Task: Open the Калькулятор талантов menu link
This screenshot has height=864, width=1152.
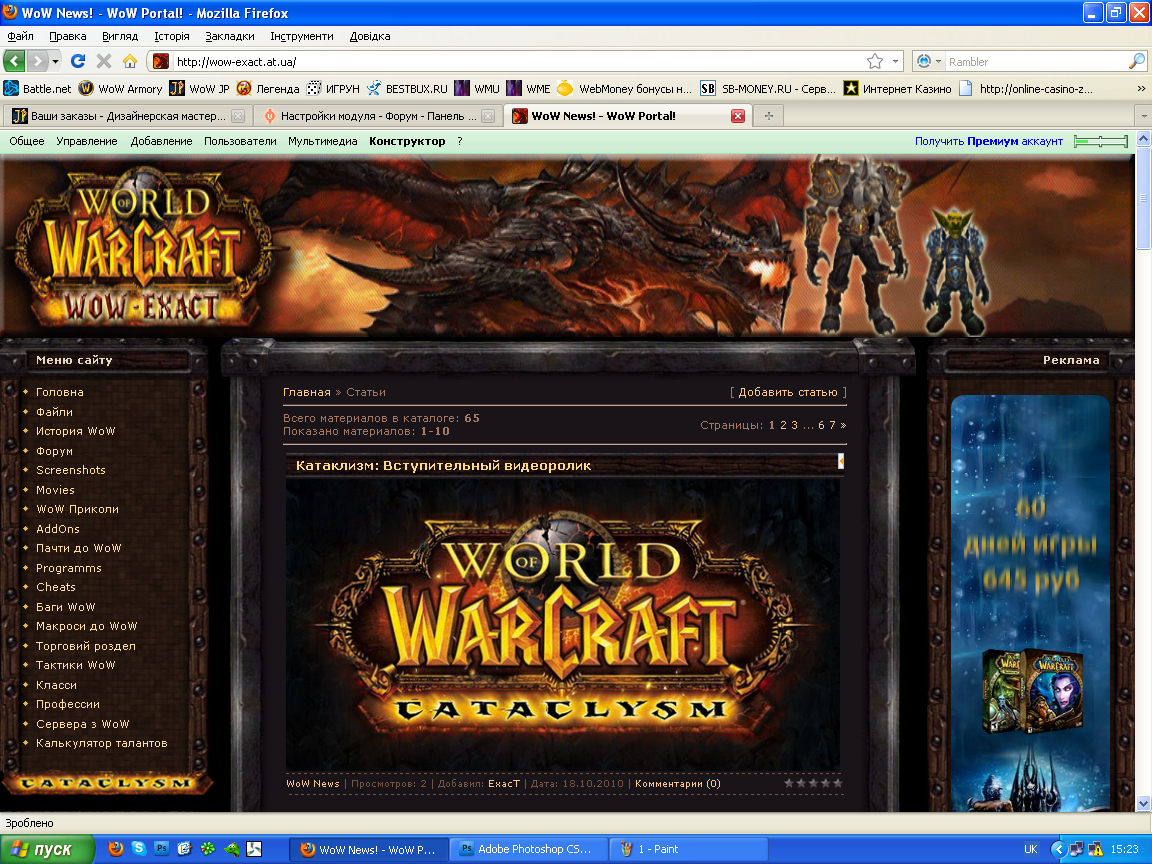Action: tap(101, 743)
